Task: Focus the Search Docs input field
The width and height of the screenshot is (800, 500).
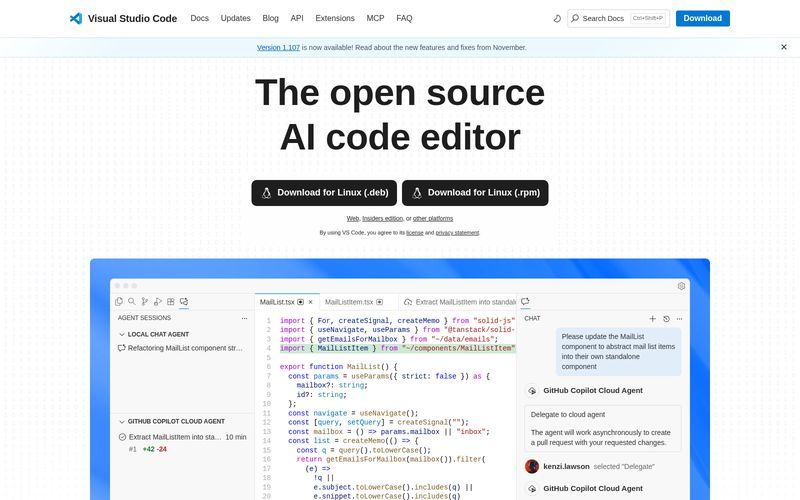Action: click(x=618, y=18)
